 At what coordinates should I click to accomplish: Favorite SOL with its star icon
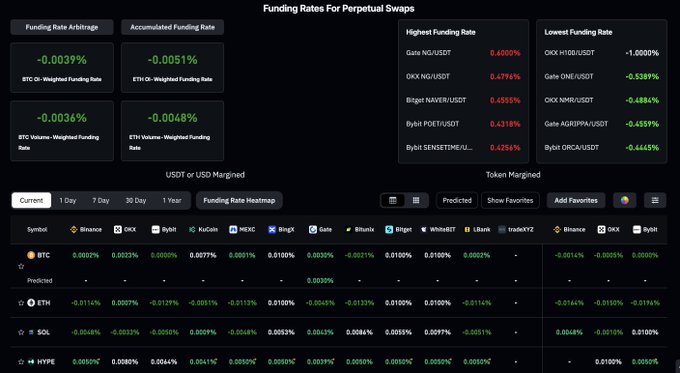(x=21, y=332)
